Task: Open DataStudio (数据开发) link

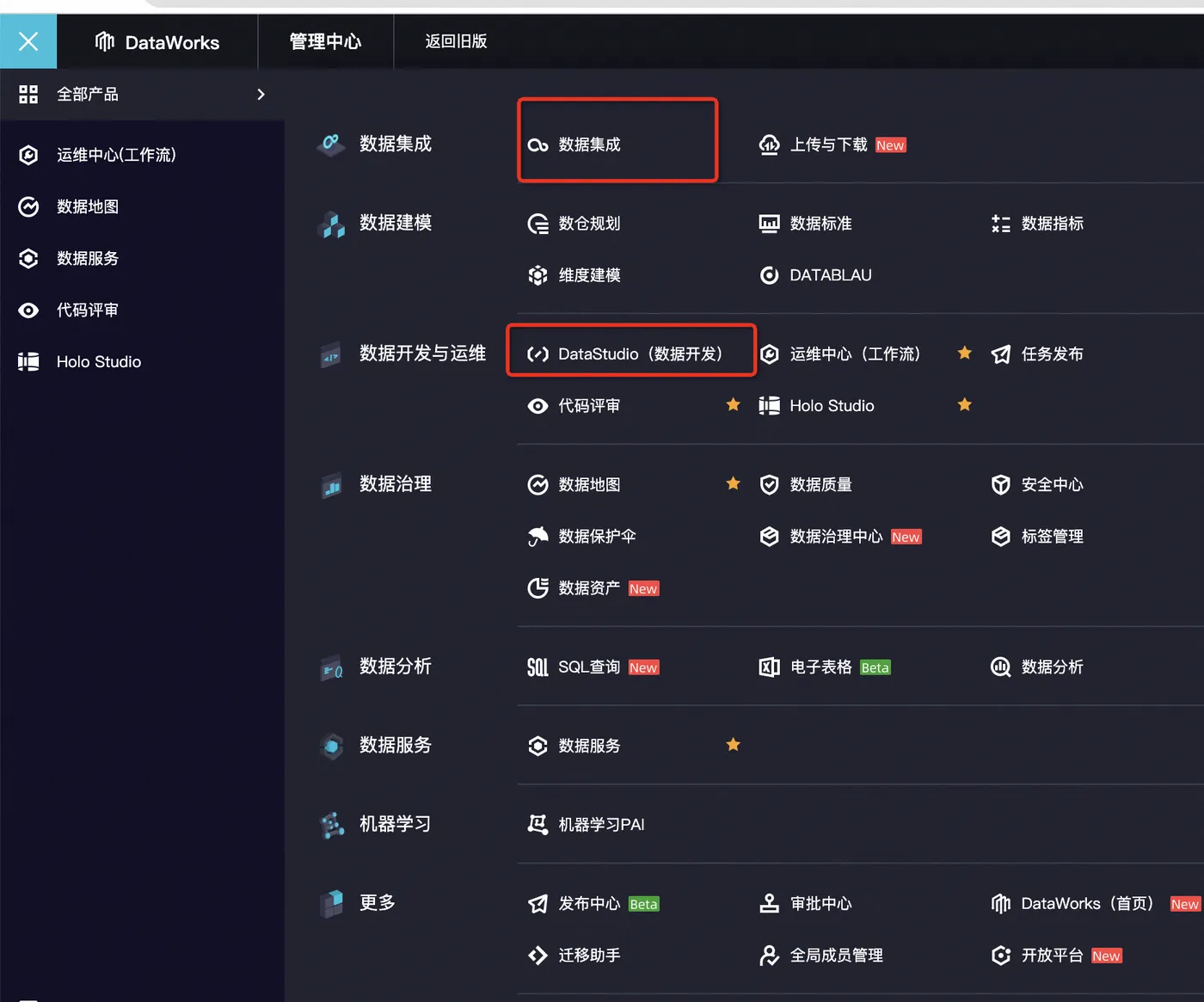Action: click(641, 353)
